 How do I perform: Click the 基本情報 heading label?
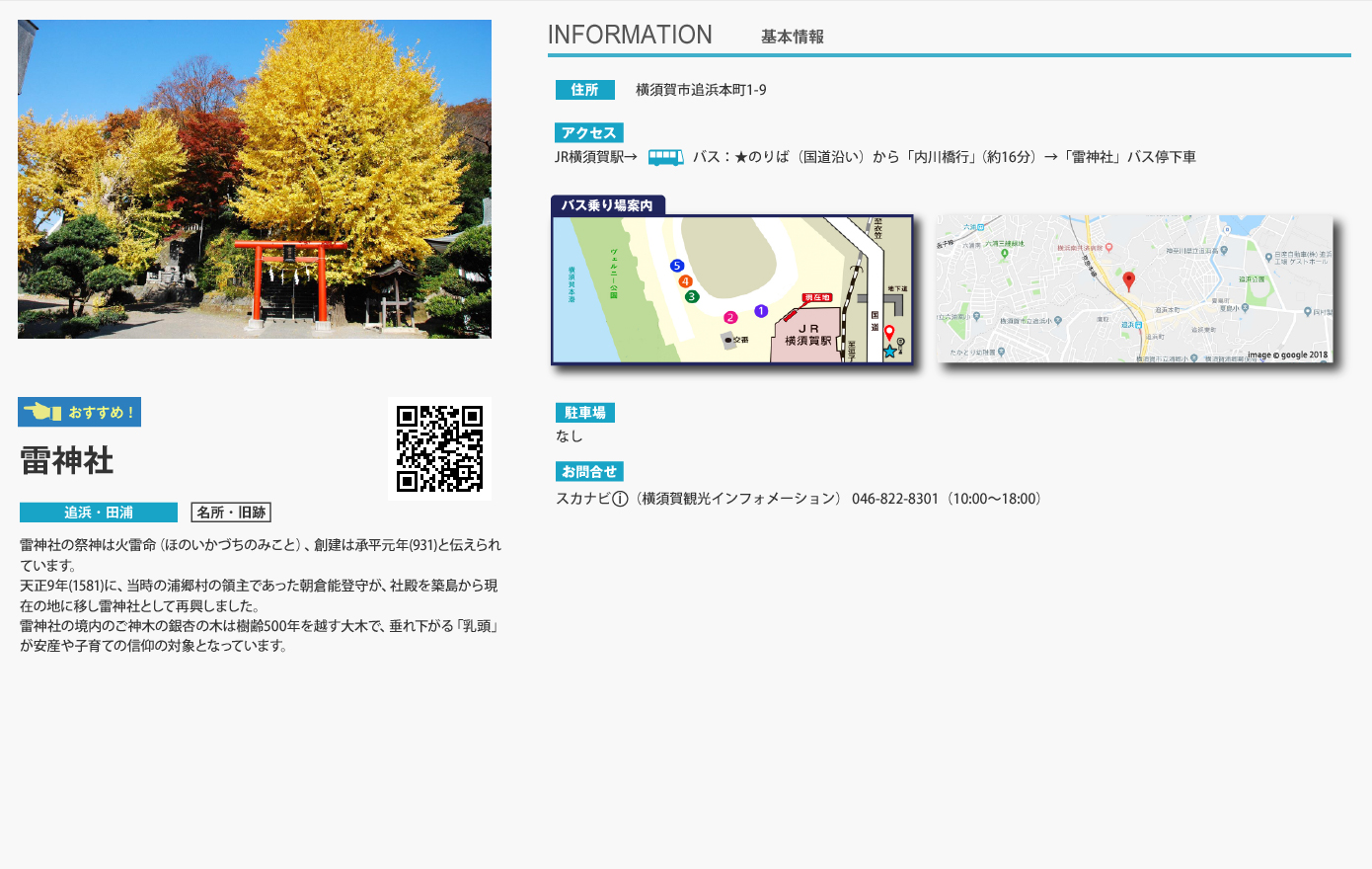[x=792, y=37]
